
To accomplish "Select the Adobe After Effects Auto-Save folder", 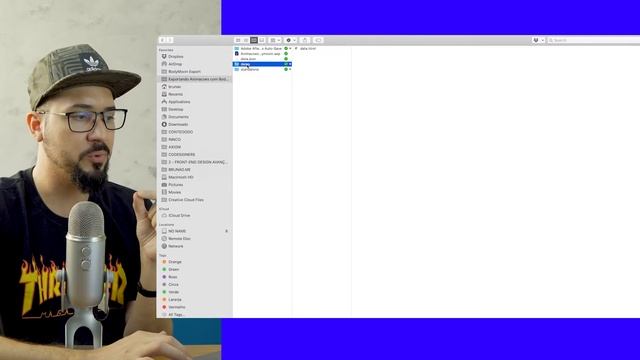I will pos(262,49).
